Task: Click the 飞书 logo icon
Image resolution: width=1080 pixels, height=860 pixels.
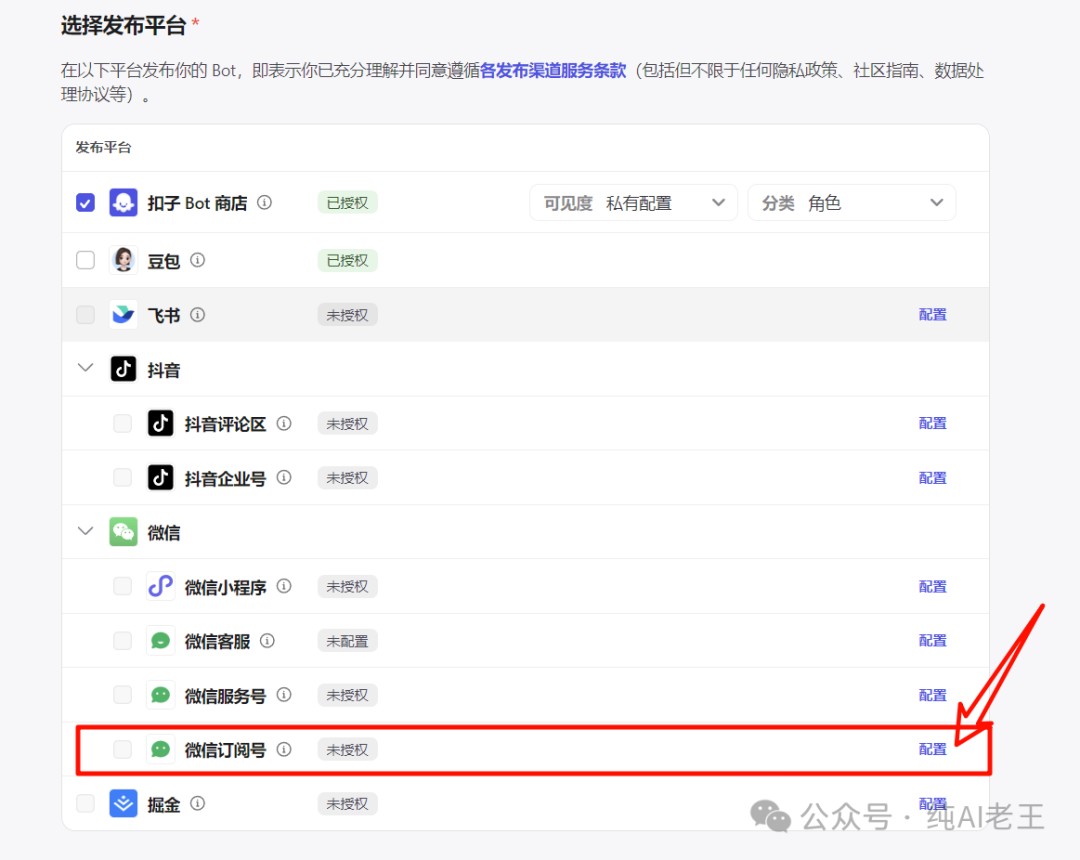Action: 123,315
